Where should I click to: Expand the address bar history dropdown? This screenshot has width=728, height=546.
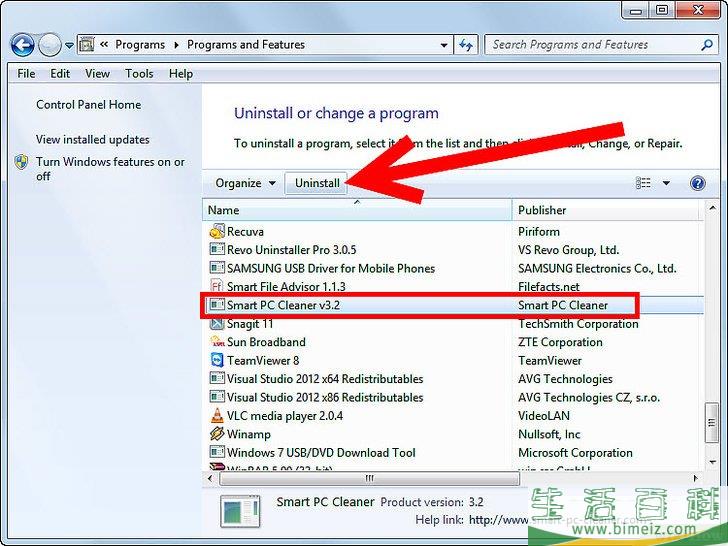(444, 45)
